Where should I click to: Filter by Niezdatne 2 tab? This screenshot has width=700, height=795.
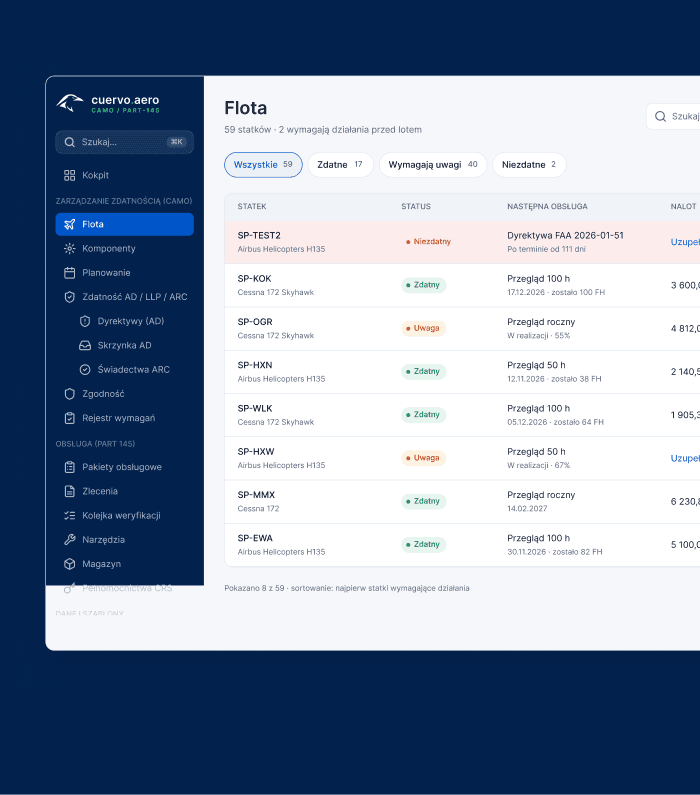pyautogui.click(x=529, y=165)
